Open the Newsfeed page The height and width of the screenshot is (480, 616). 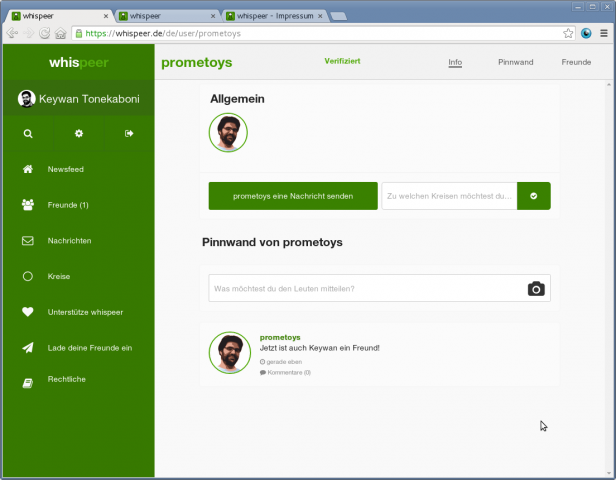pos(66,169)
